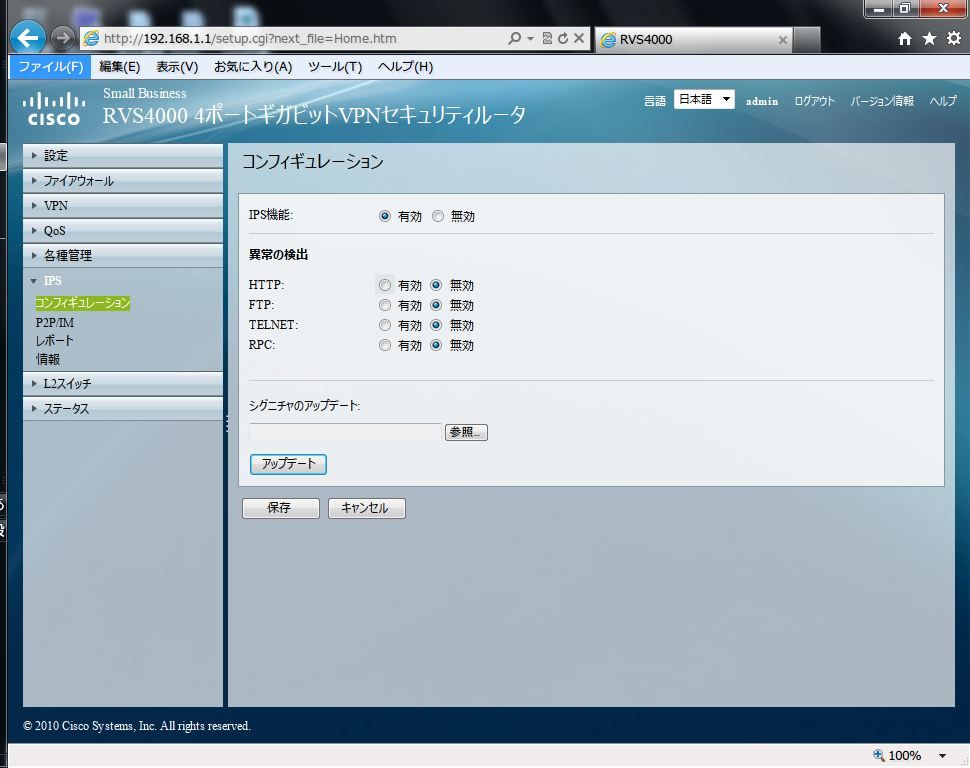Open the 編集(E) menu
The width and height of the screenshot is (970, 768).
(x=119, y=67)
